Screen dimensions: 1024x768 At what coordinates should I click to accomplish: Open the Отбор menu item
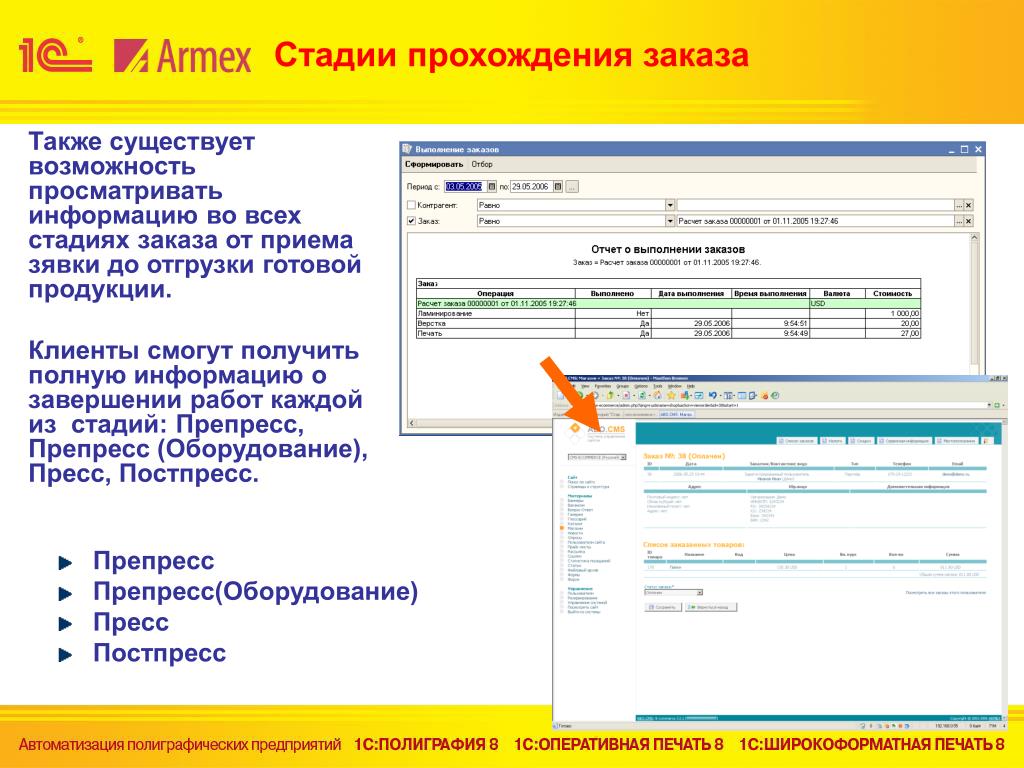coord(482,165)
